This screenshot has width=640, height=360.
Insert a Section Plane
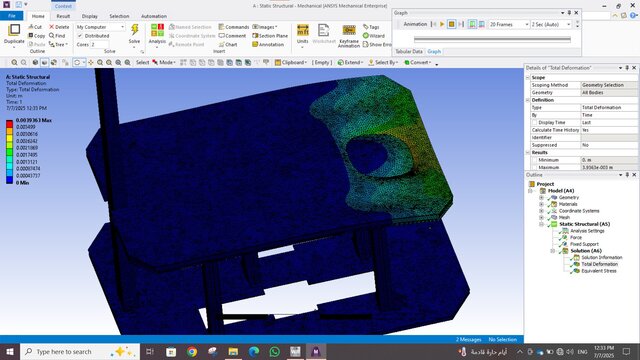270,36
